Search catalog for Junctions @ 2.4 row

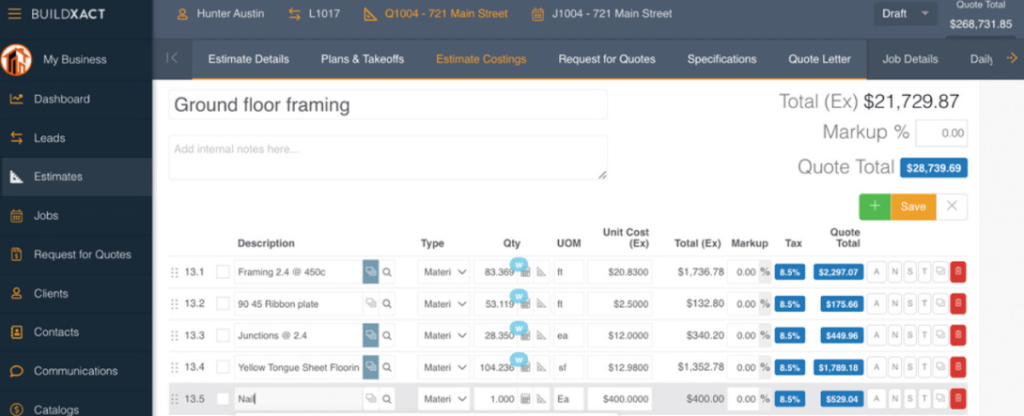coord(387,336)
